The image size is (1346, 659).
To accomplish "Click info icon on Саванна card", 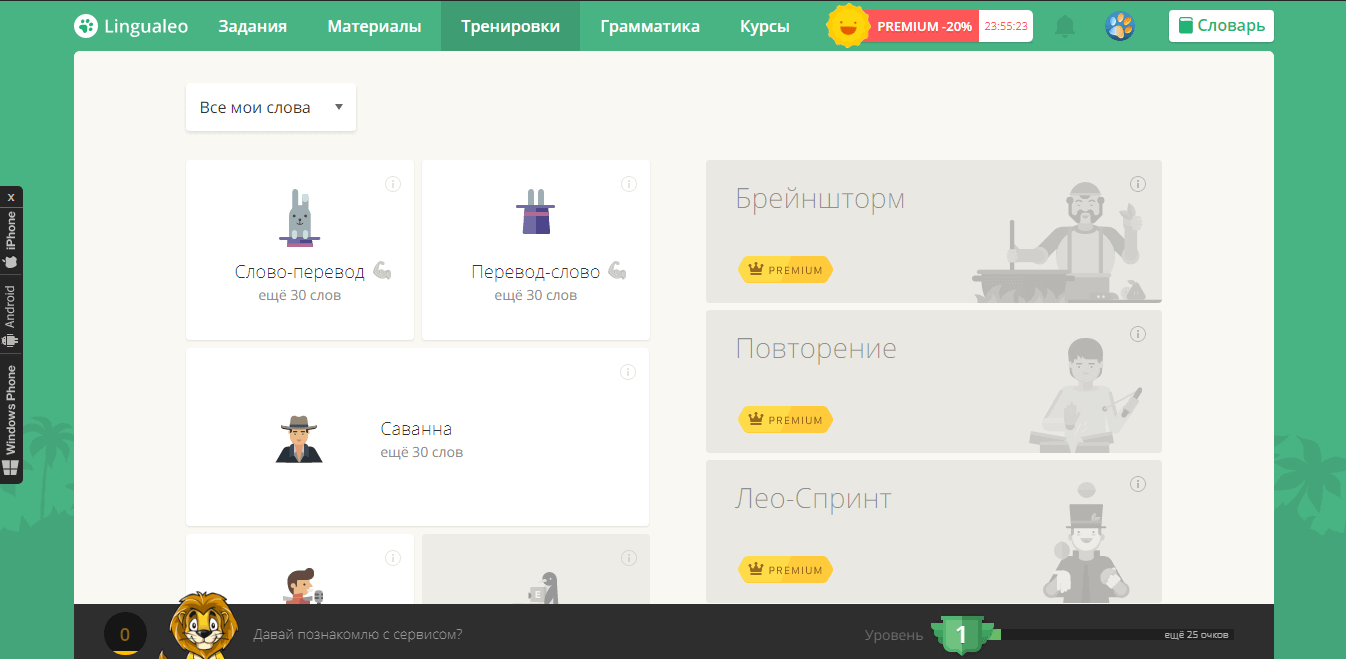I will tap(628, 372).
